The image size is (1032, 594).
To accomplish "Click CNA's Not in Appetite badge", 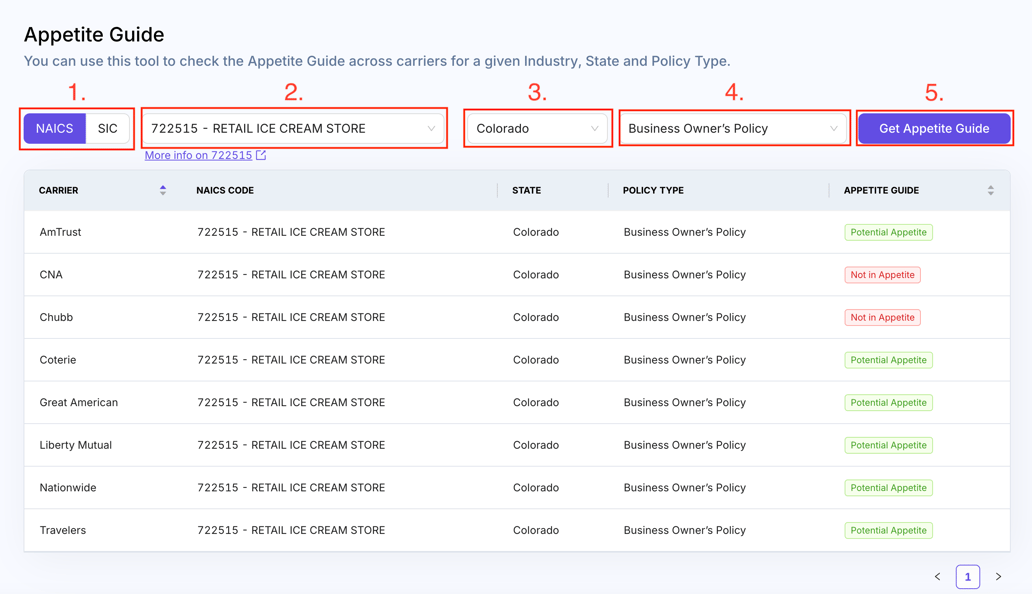I will tap(882, 275).
